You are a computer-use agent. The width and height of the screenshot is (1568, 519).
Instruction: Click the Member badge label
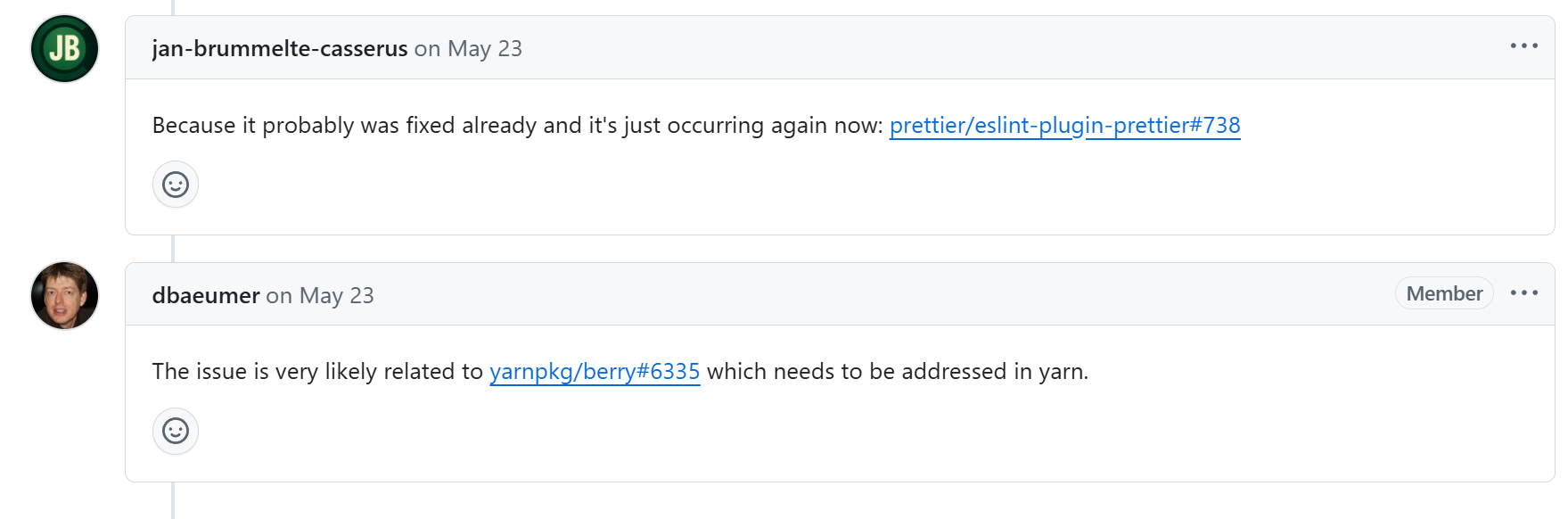click(x=1443, y=293)
